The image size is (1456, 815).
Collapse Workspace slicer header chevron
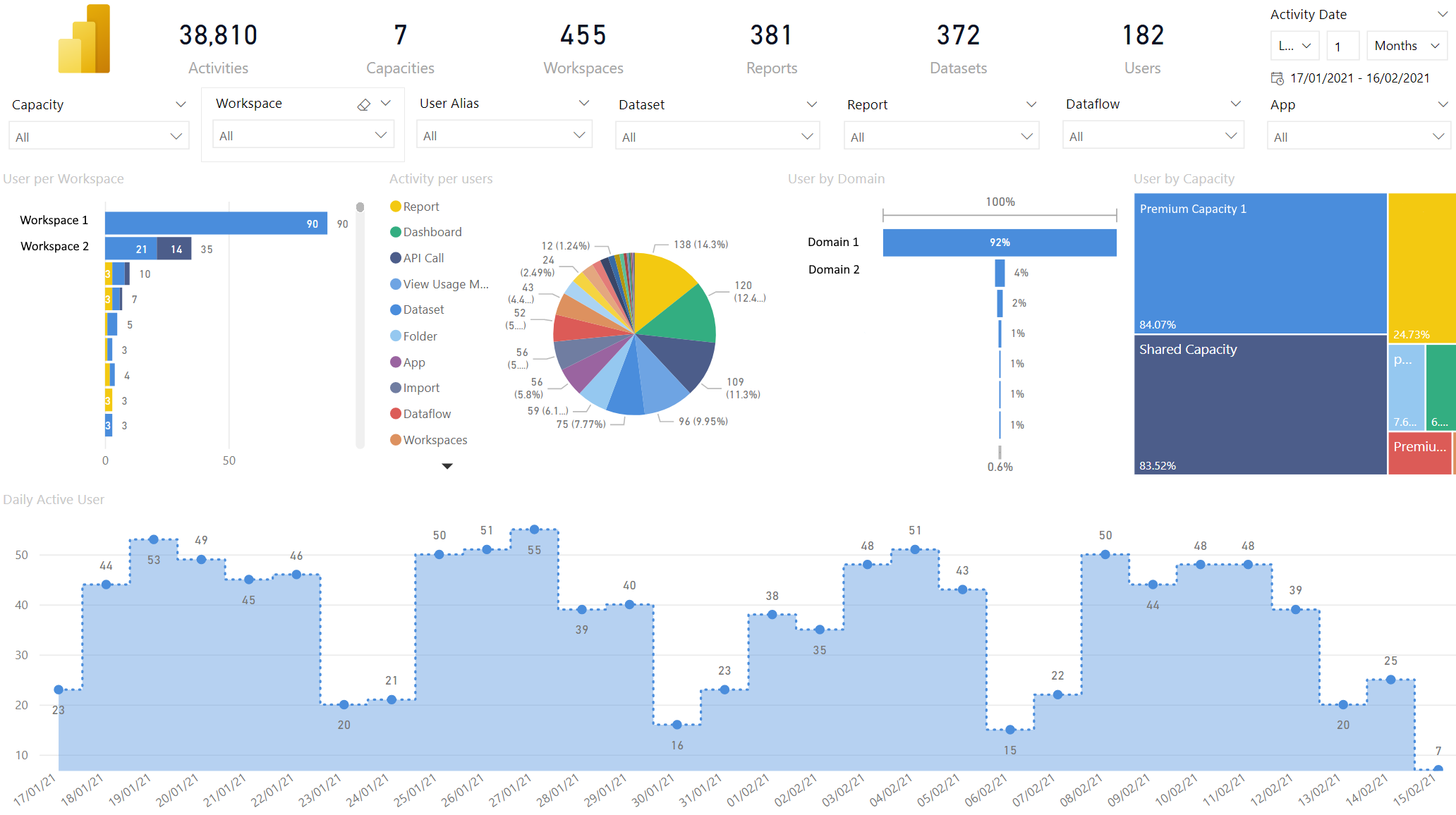386,103
